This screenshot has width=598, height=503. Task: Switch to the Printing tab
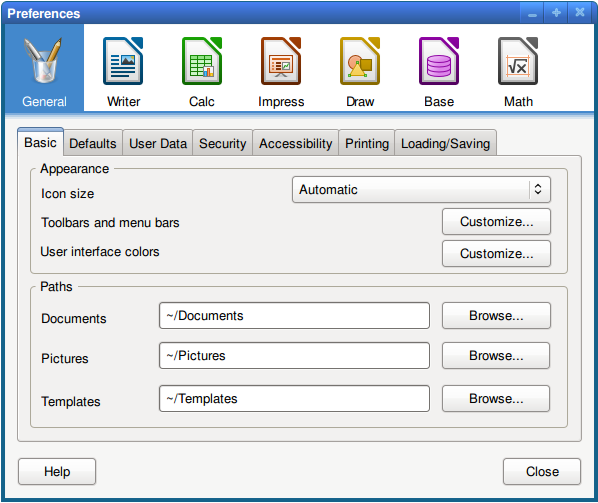pos(367,143)
